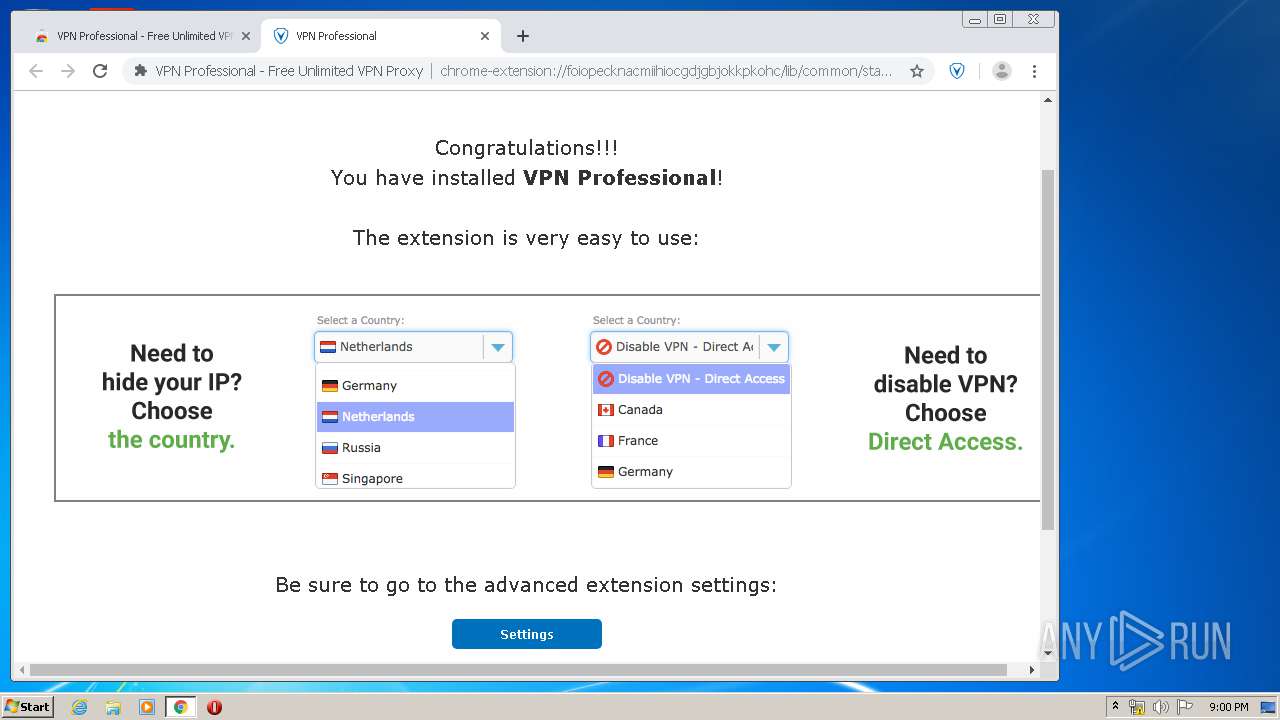This screenshot has height=720, width=1280.
Task: Click the blue Settings button
Action: point(527,634)
